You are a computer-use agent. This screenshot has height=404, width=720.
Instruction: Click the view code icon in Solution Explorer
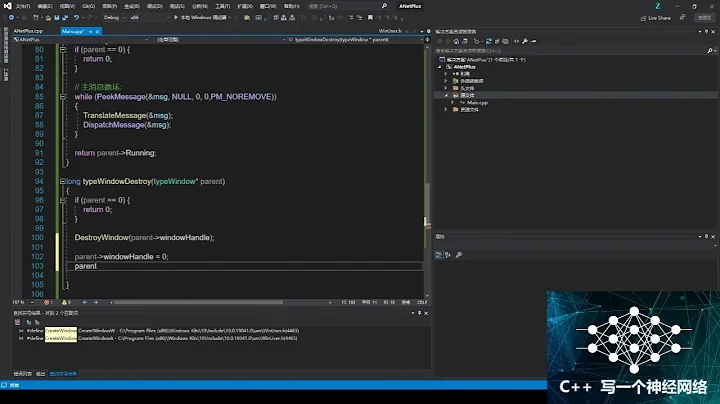tap(517, 41)
